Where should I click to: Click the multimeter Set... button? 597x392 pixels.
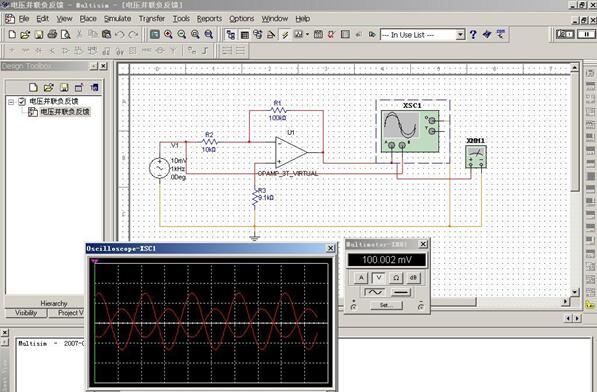(x=386, y=305)
